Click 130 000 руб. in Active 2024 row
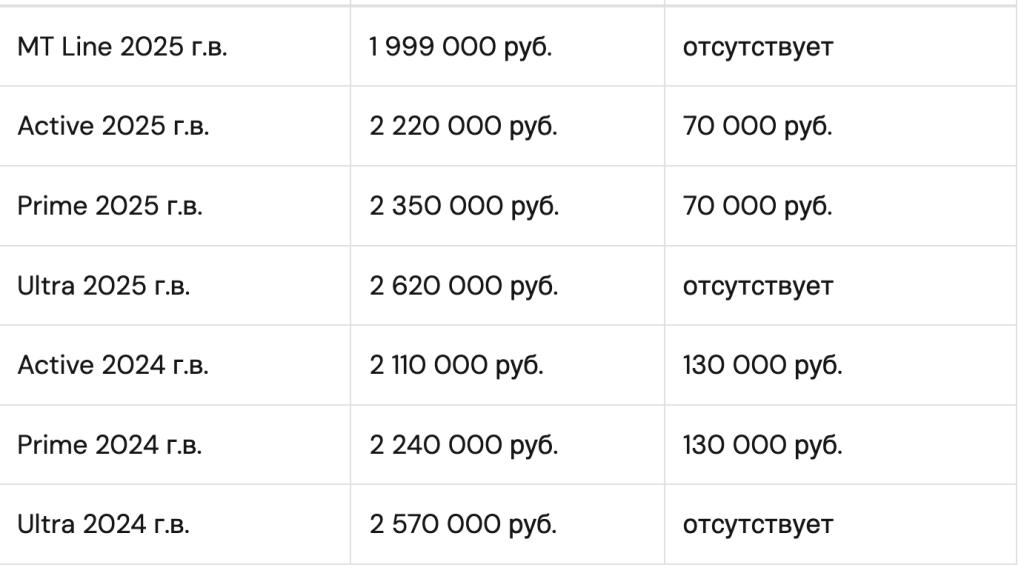 pos(763,365)
